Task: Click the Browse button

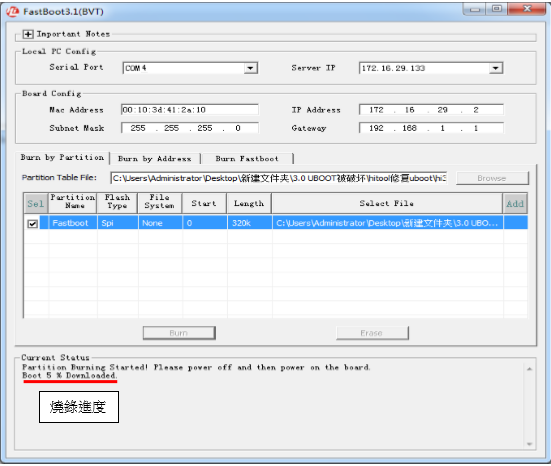Action: [492, 178]
